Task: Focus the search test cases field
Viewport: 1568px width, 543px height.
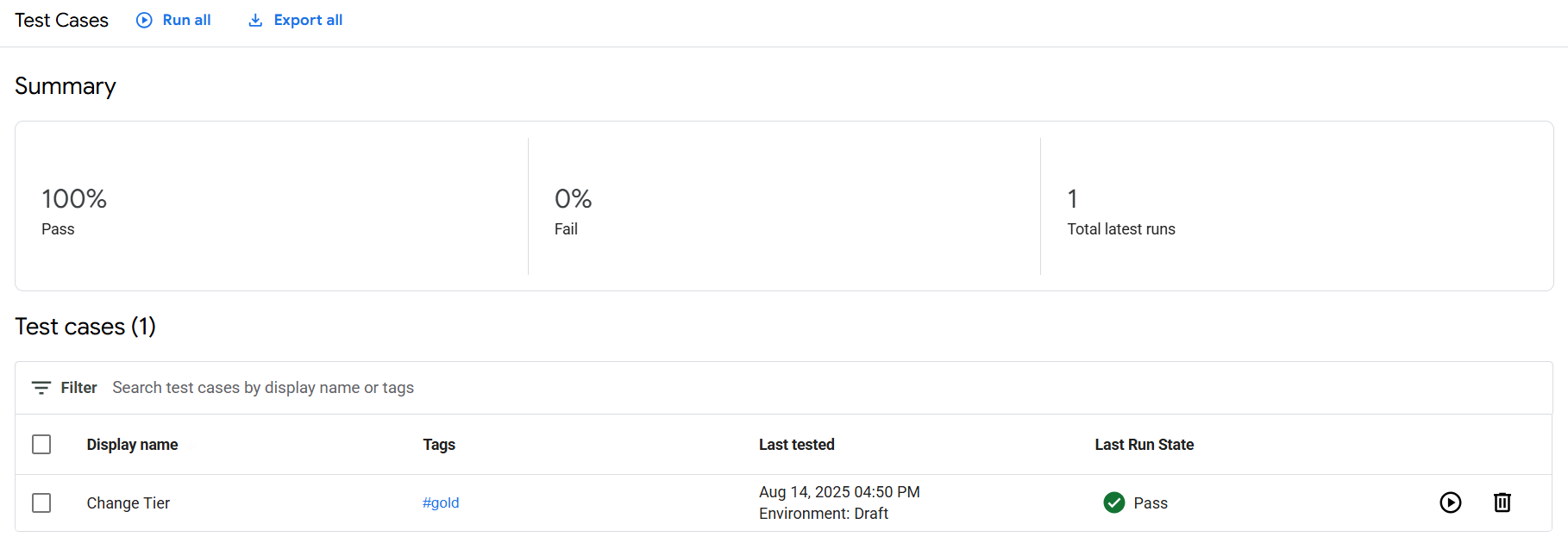Action: coord(263,388)
